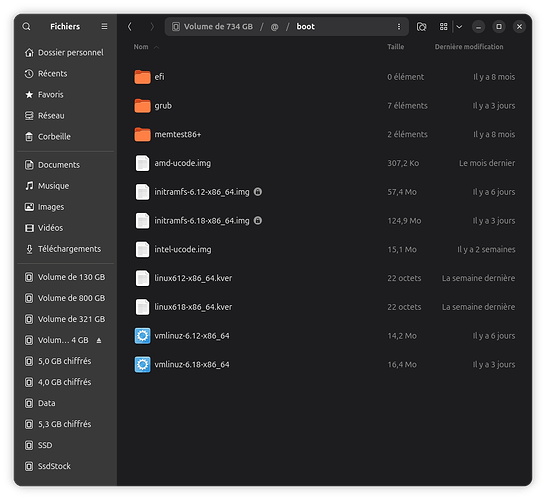Viewport: 546px width, 500px height.
Task: Sort by Taille column header
Action: coord(396,47)
